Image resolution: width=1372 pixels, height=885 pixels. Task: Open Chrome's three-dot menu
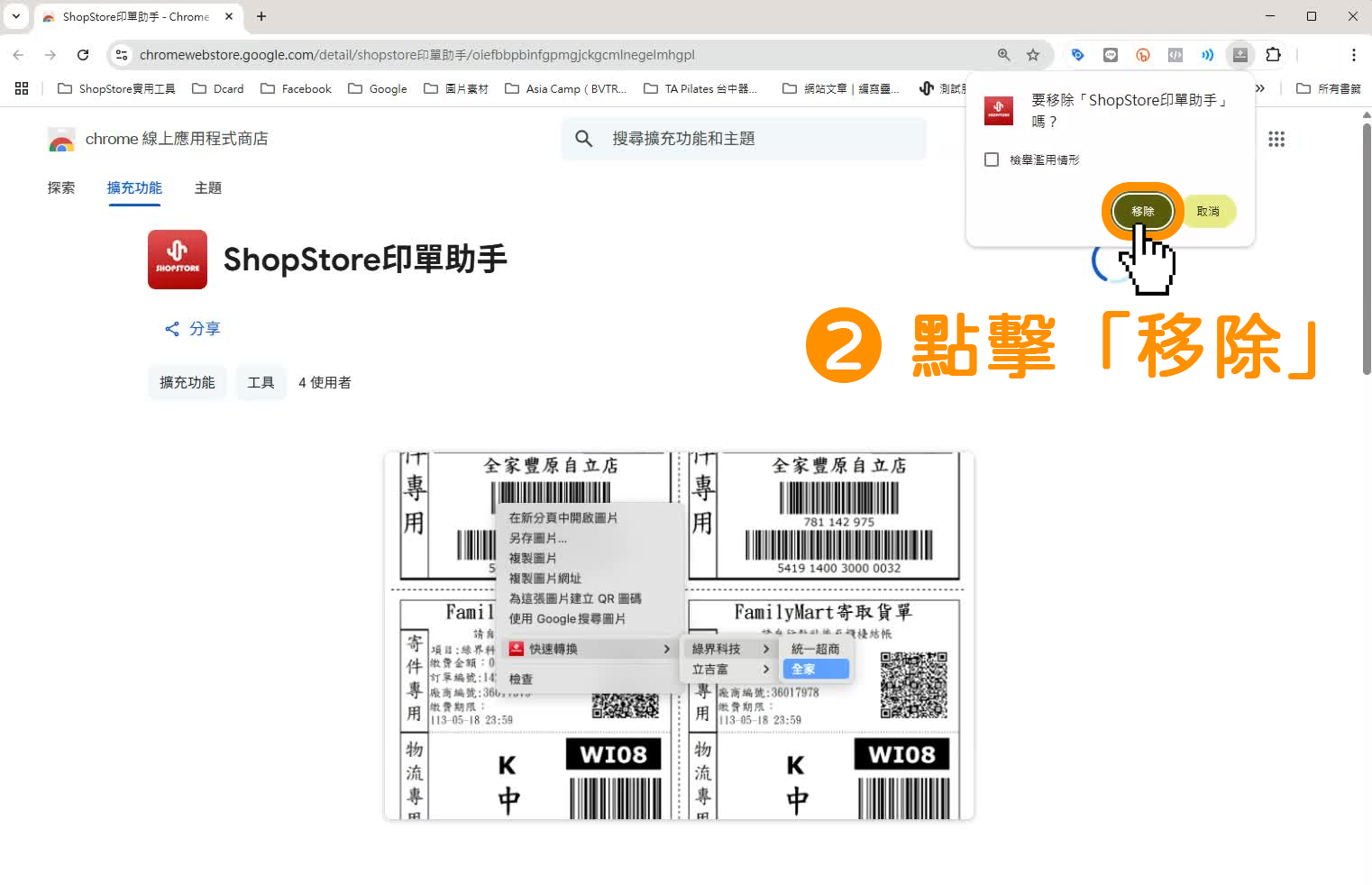[x=1353, y=55]
